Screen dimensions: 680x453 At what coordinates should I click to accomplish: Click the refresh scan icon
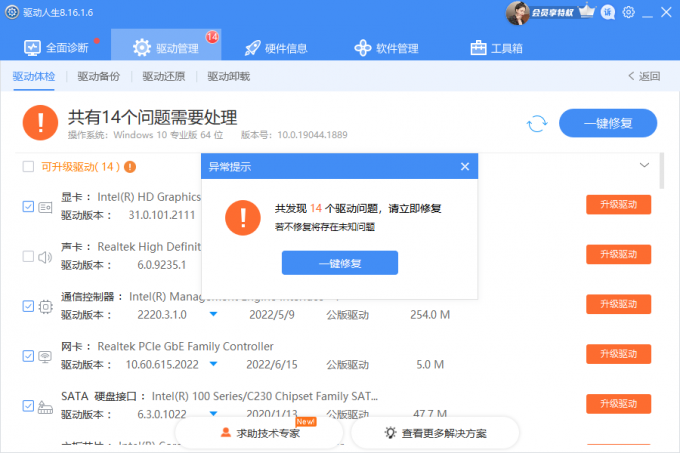(537, 123)
